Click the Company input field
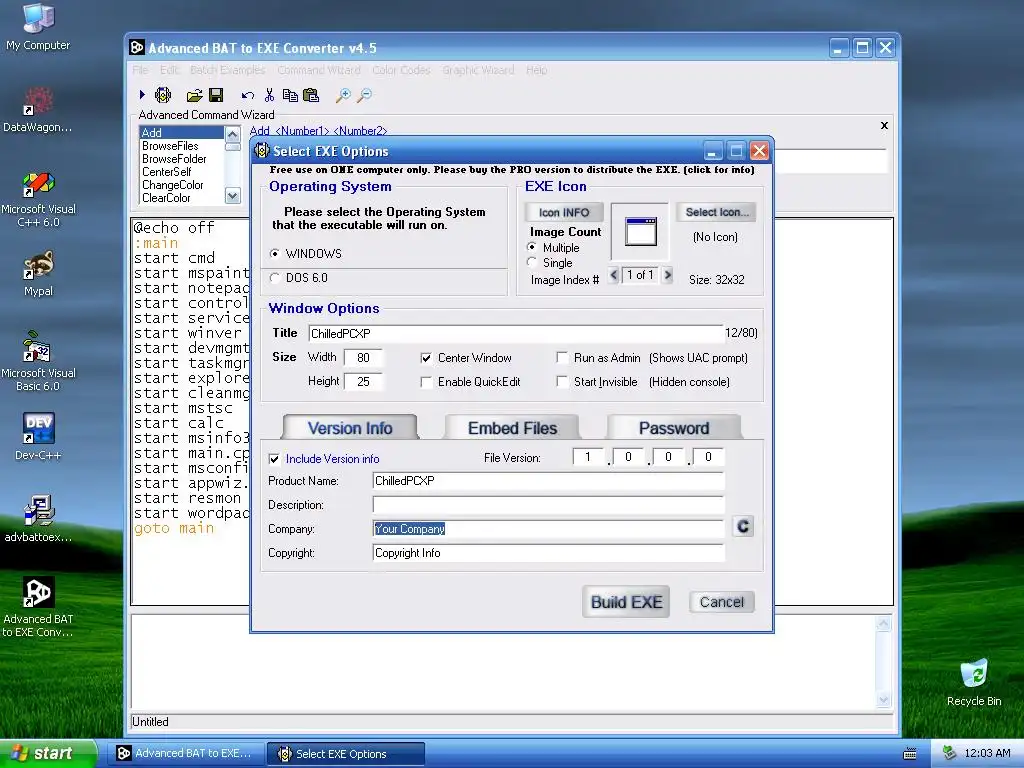Image resolution: width=1024 pixels, height=768 pixels. click(x=549, y=529)
